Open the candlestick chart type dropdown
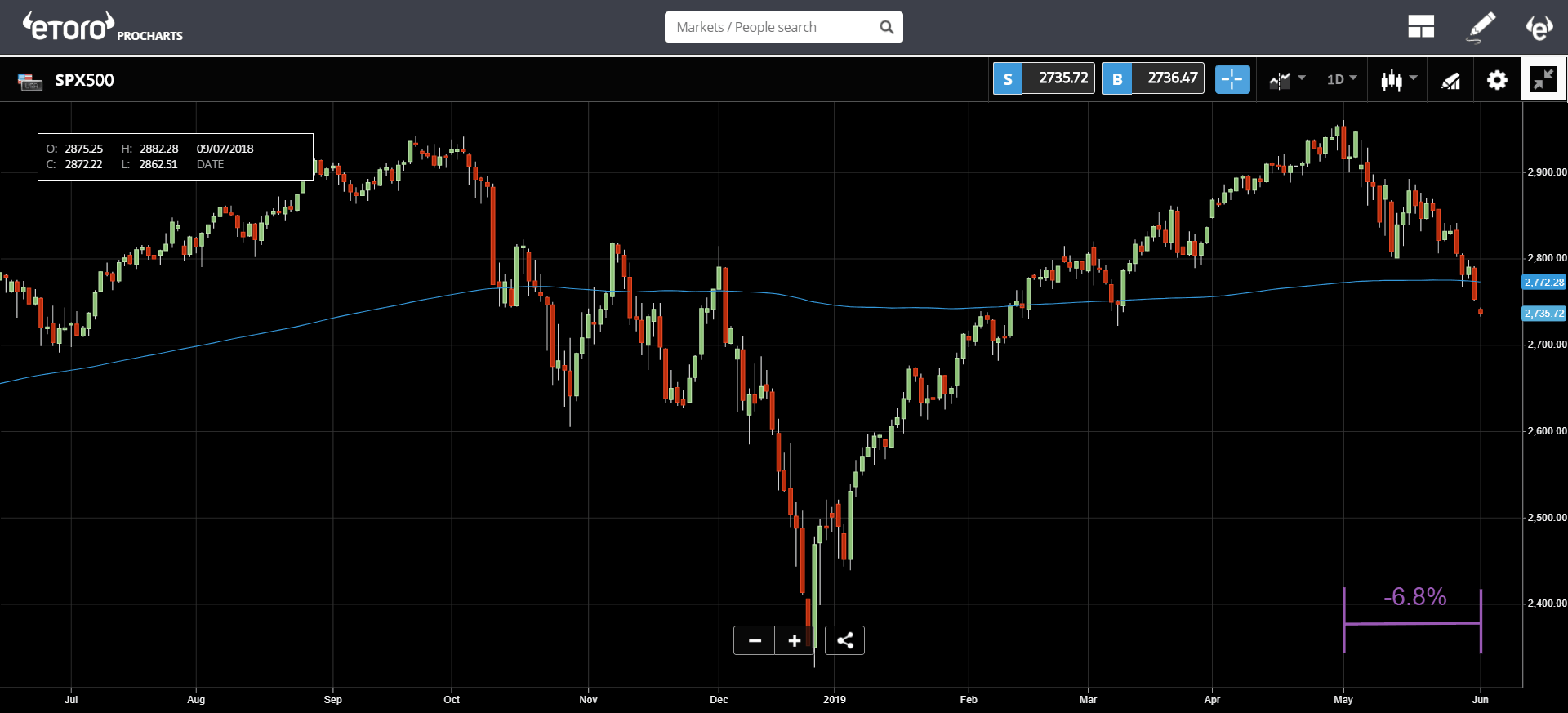 [1398, 79]
